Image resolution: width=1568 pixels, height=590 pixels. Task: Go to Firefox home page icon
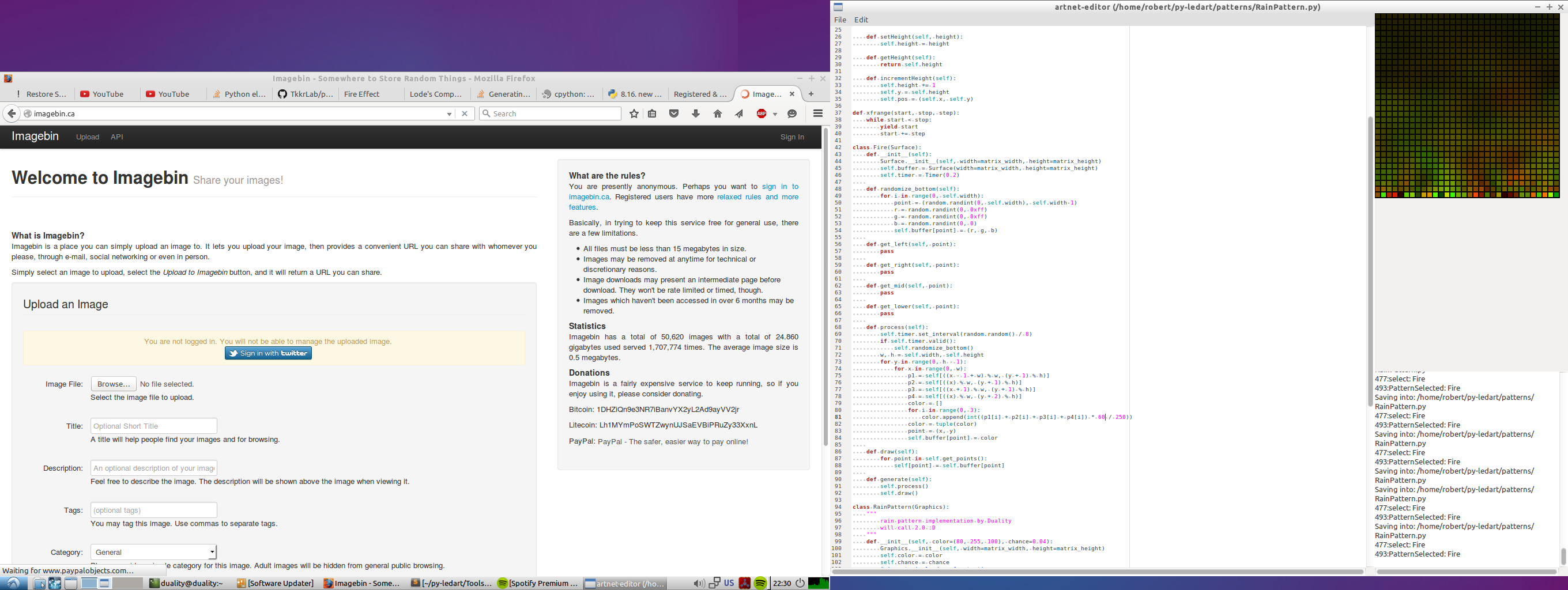[x=718, y=114]
